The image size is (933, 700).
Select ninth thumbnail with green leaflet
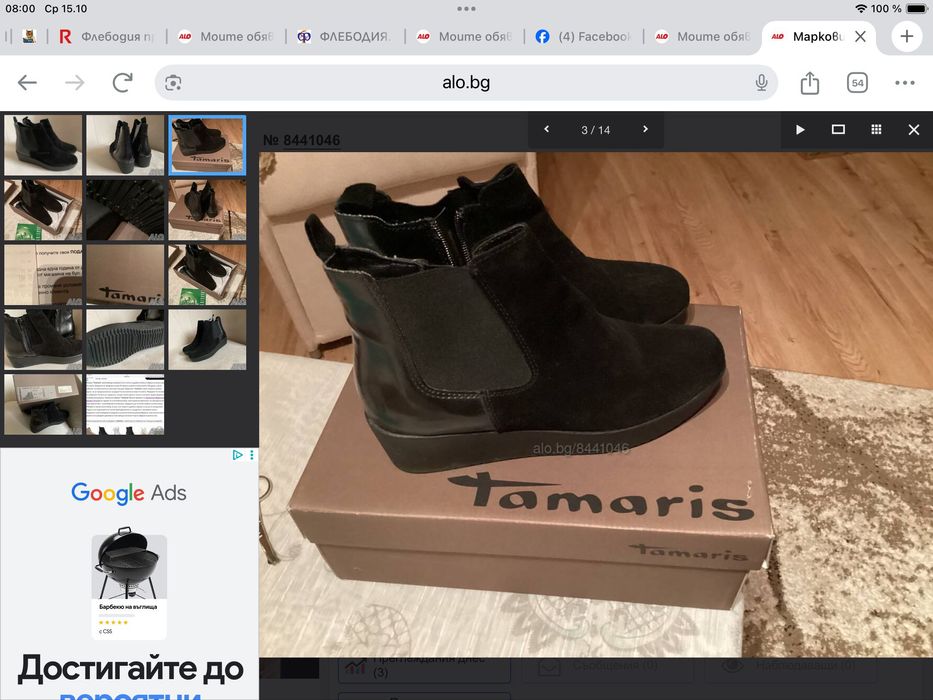[207, 275]
